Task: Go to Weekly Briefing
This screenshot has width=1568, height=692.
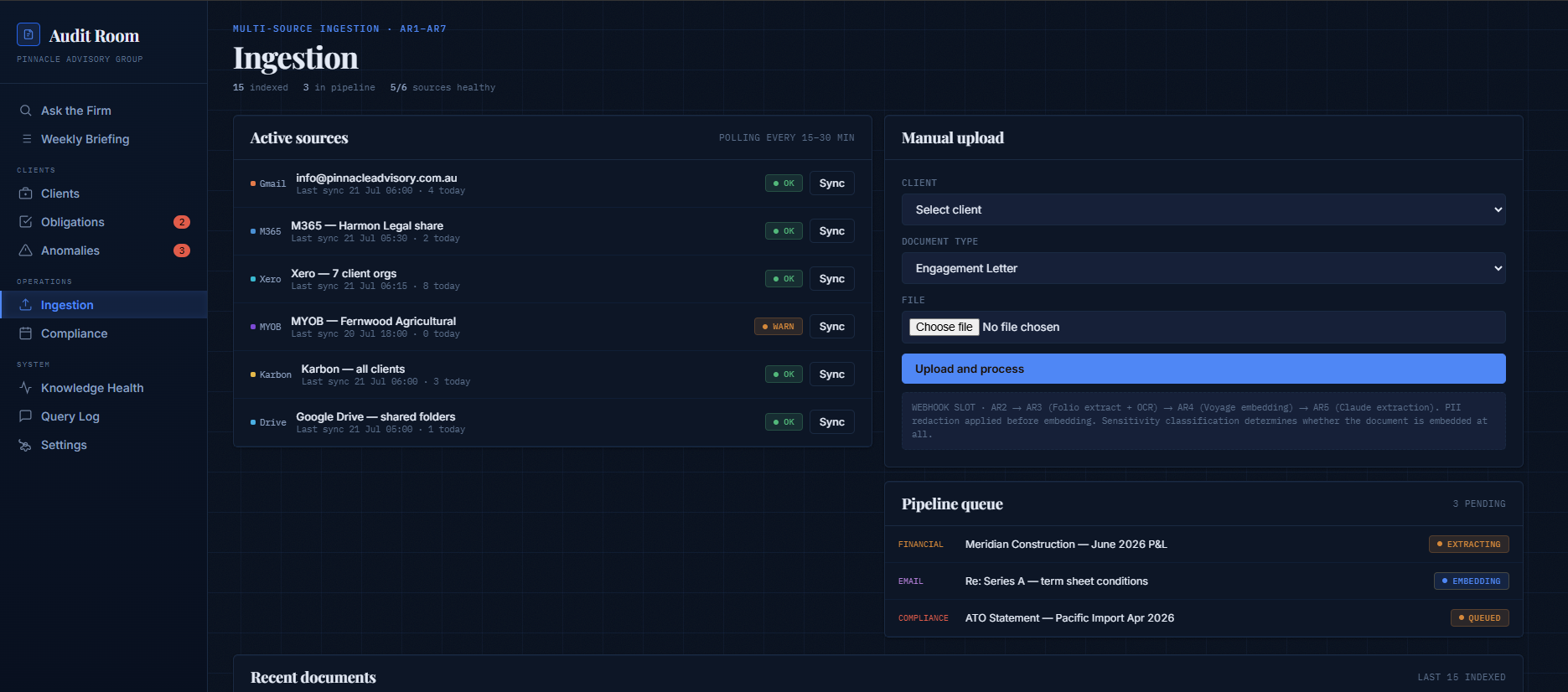Action: (x=104, y=139)
